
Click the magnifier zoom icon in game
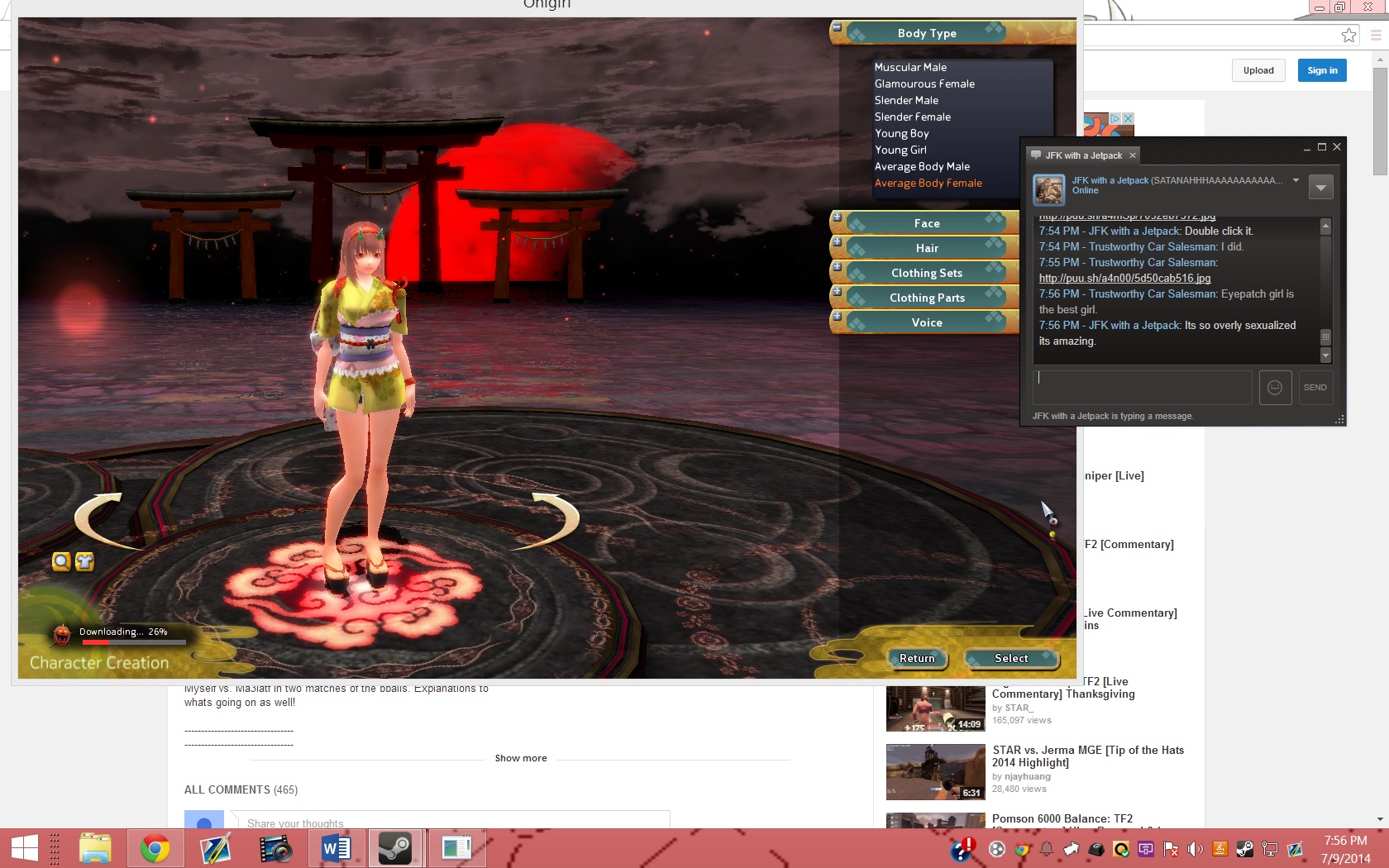coord(61,562)
